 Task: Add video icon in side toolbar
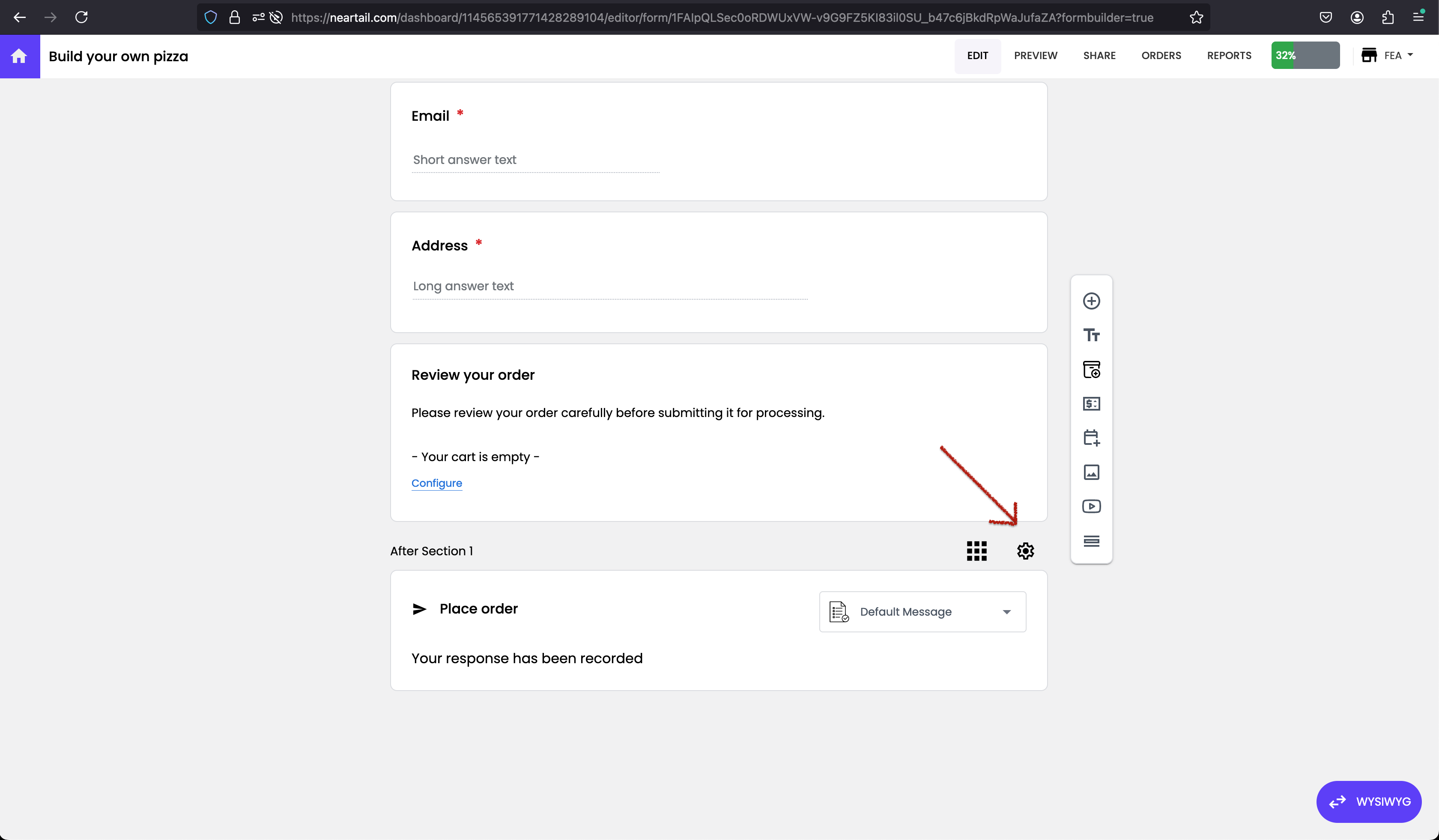click(x=1091, y=506)
